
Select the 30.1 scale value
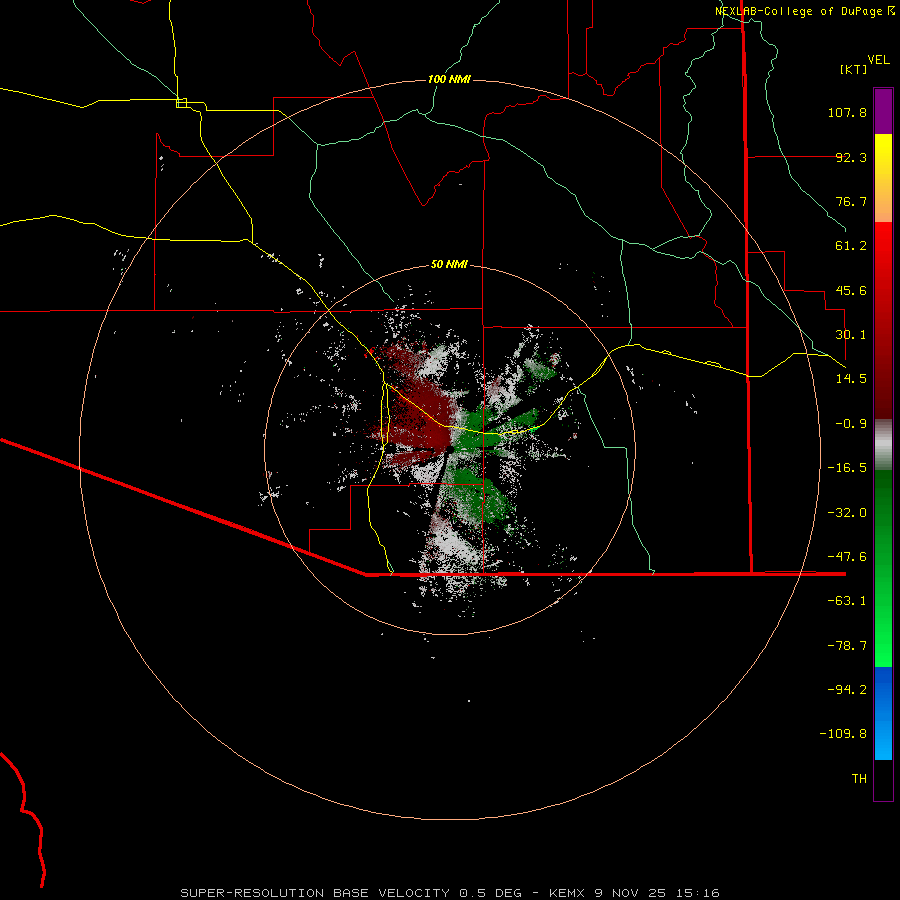tap(851, 335)
